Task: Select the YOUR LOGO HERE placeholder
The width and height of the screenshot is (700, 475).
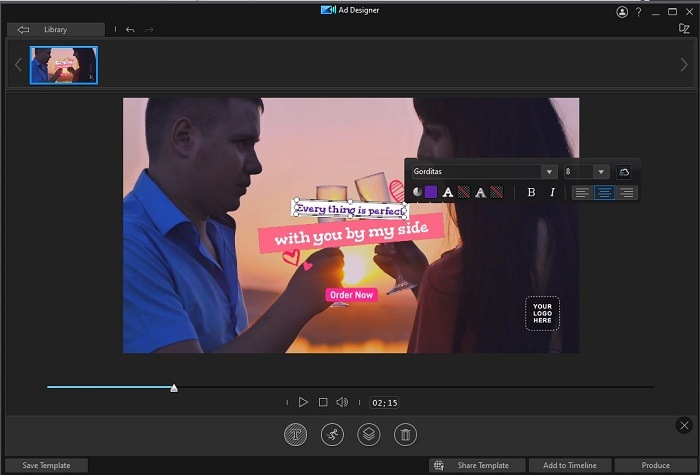Action: coord(542,313)
